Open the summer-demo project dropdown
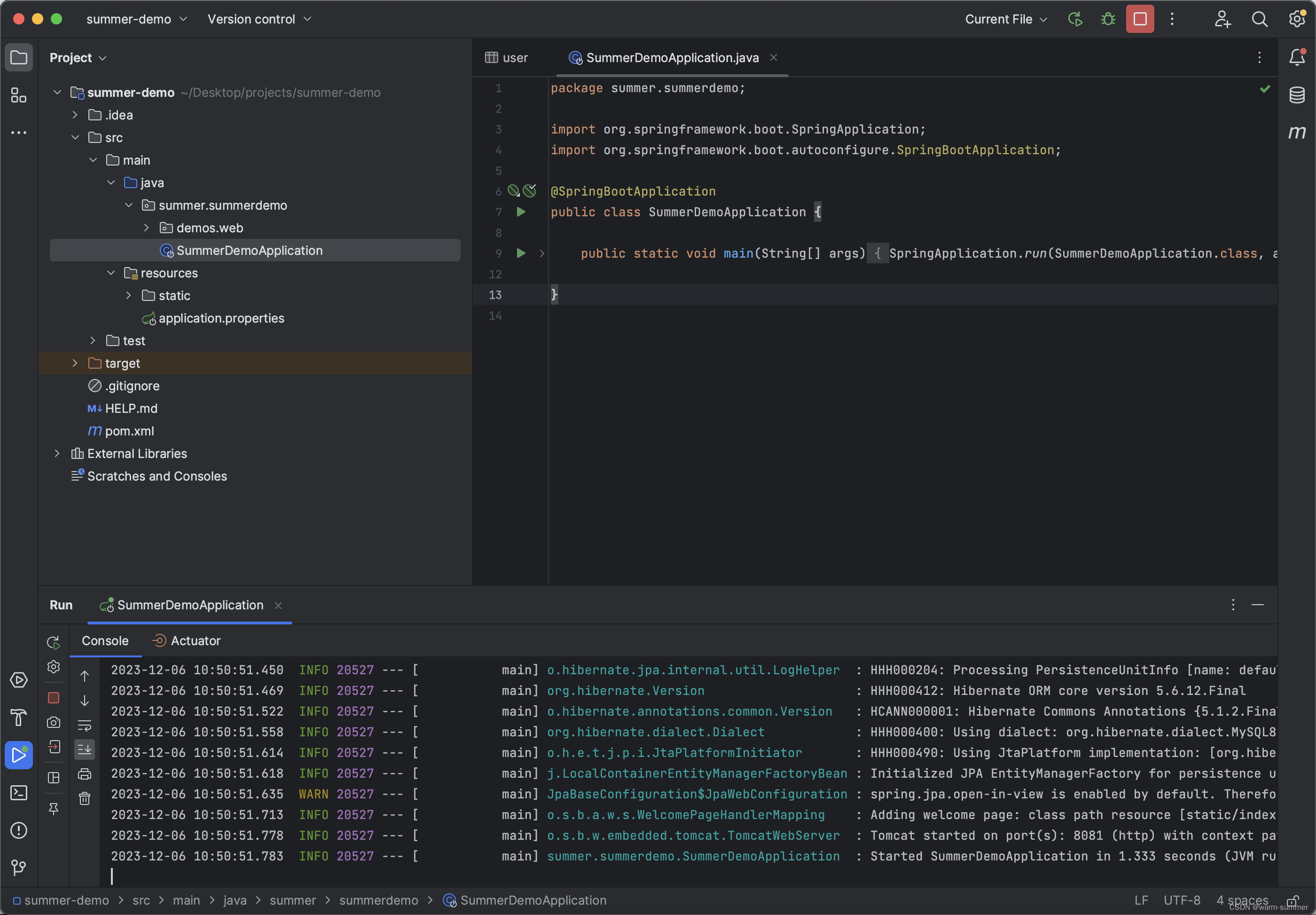 136,19
